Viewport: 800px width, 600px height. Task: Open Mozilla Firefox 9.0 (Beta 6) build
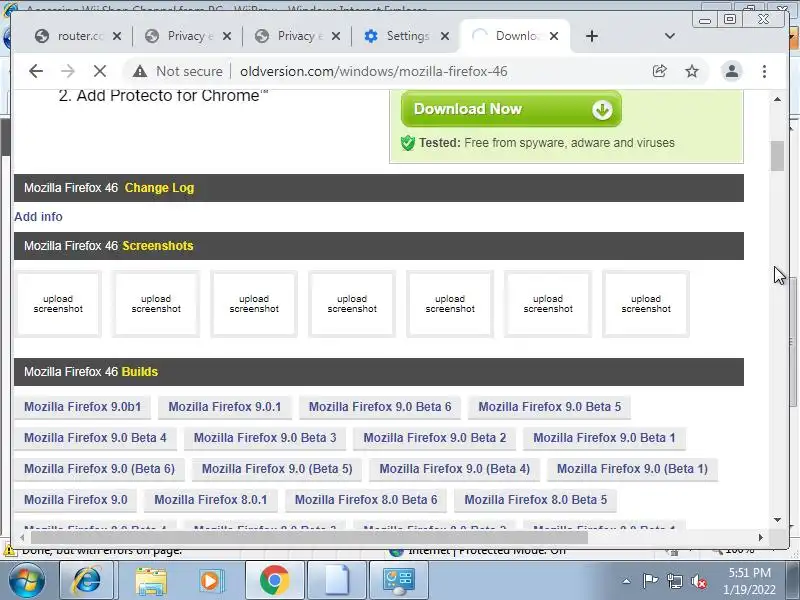99,469
